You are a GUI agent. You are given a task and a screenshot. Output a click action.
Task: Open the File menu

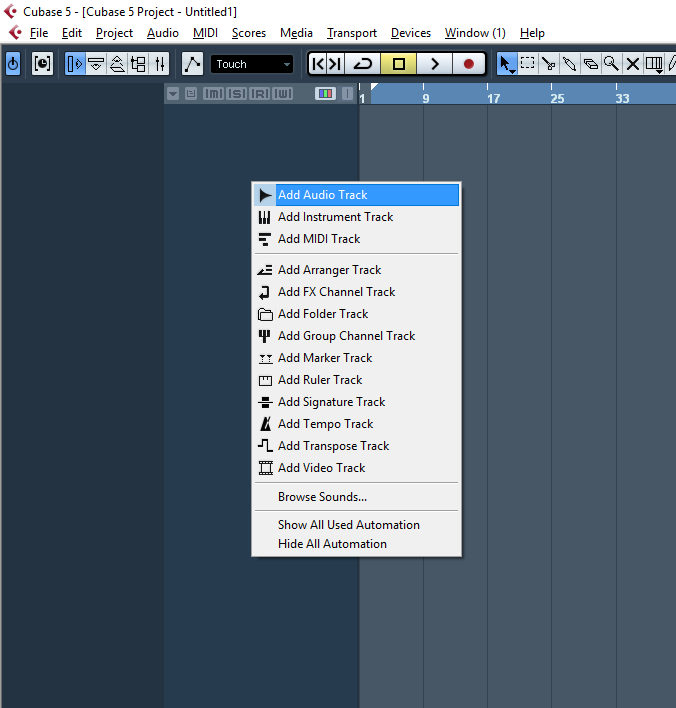(x=39, y=33)
